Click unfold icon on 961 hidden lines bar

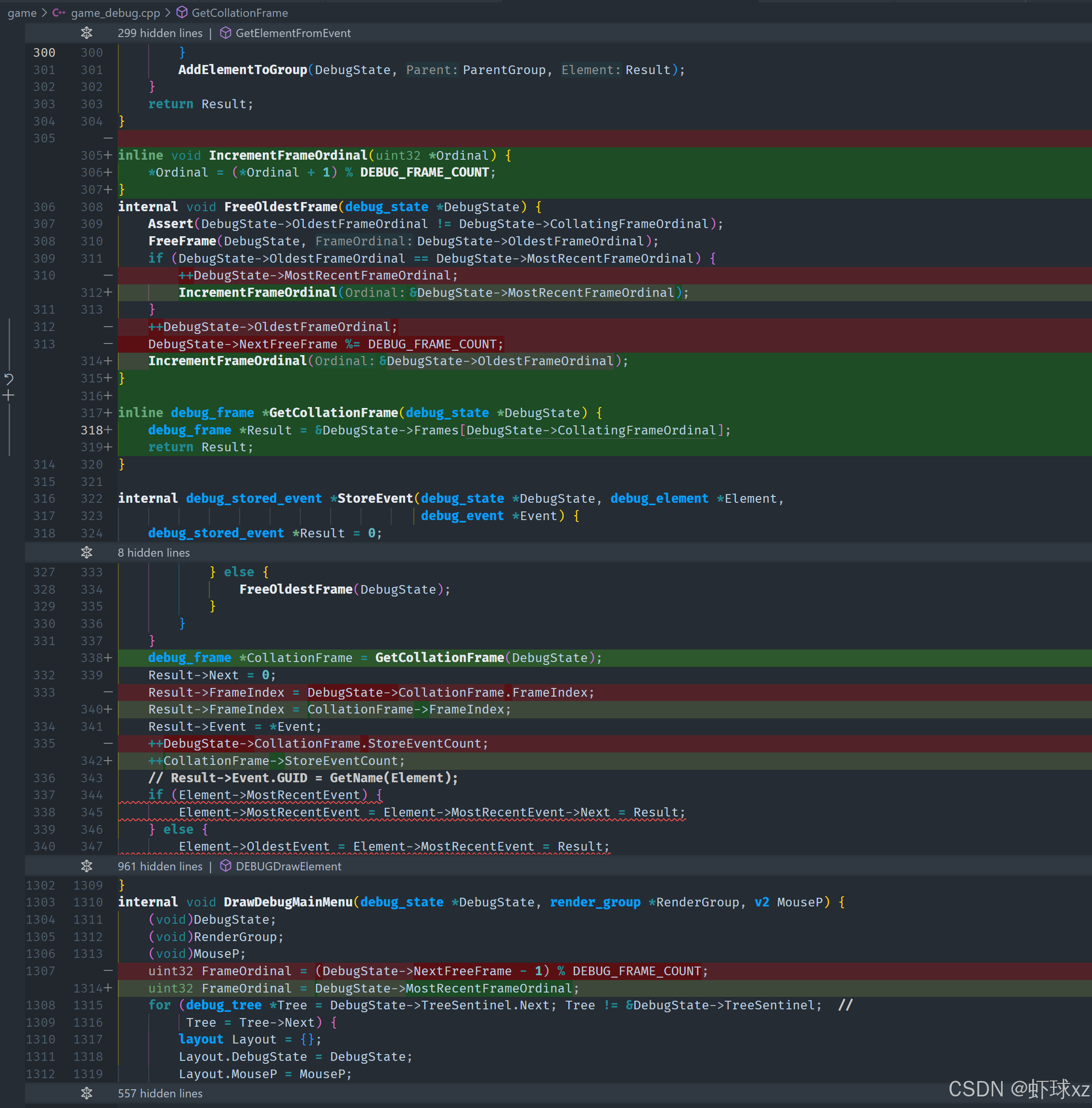coord(87,866)
